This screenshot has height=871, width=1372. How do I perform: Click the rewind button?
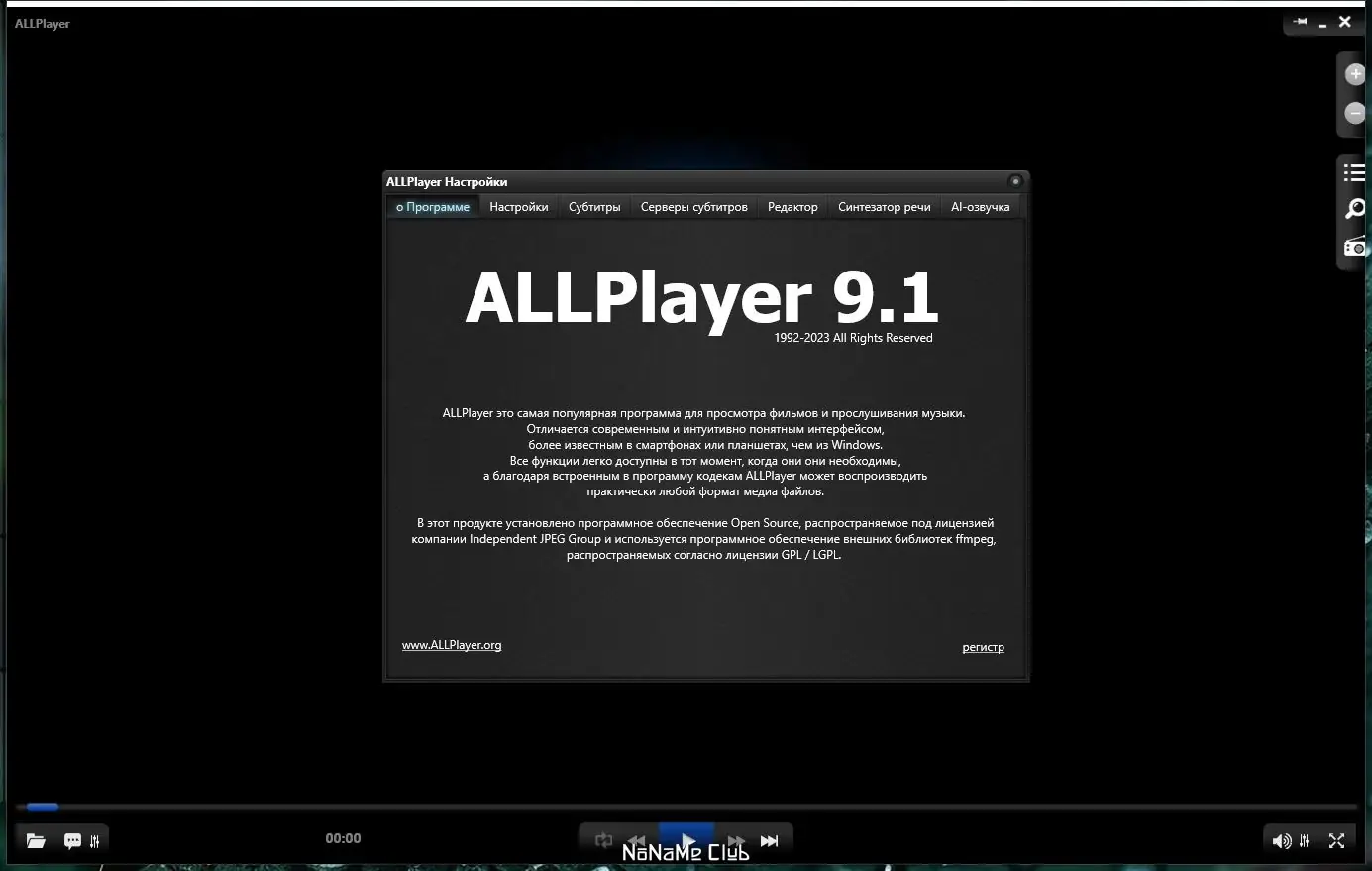click(x=637, y=840)
